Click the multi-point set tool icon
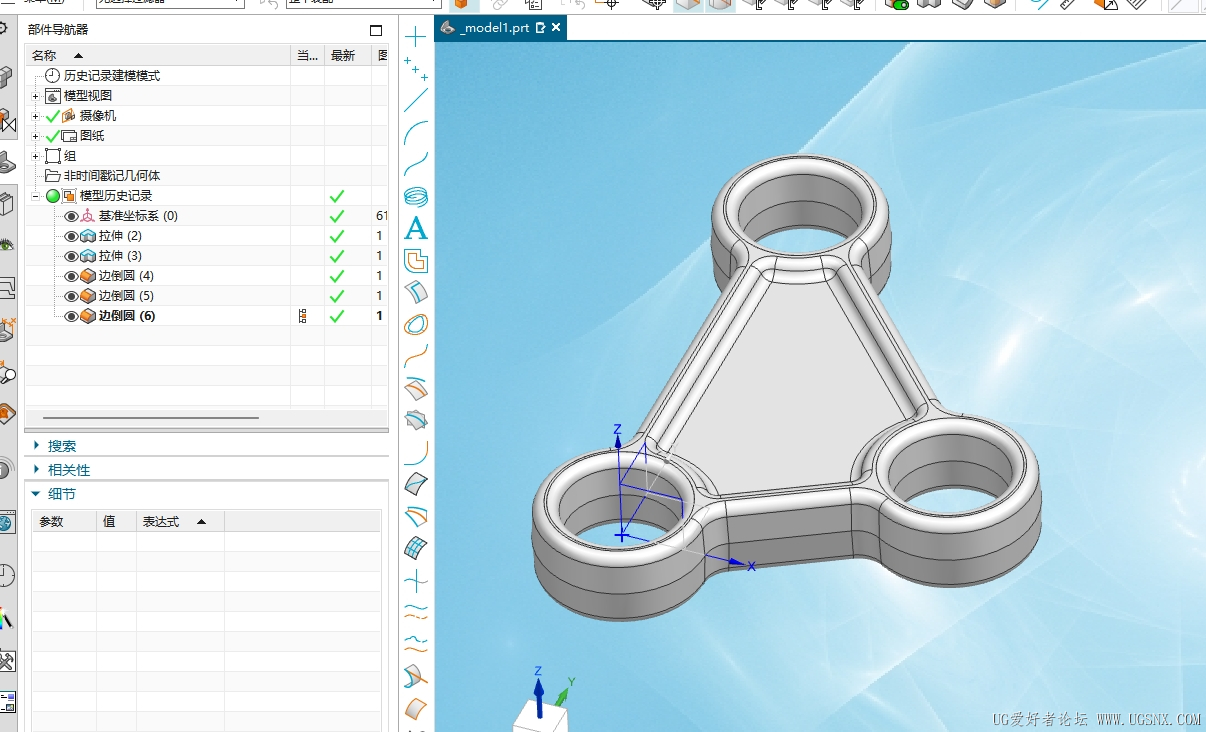 (x=416, y=68)
